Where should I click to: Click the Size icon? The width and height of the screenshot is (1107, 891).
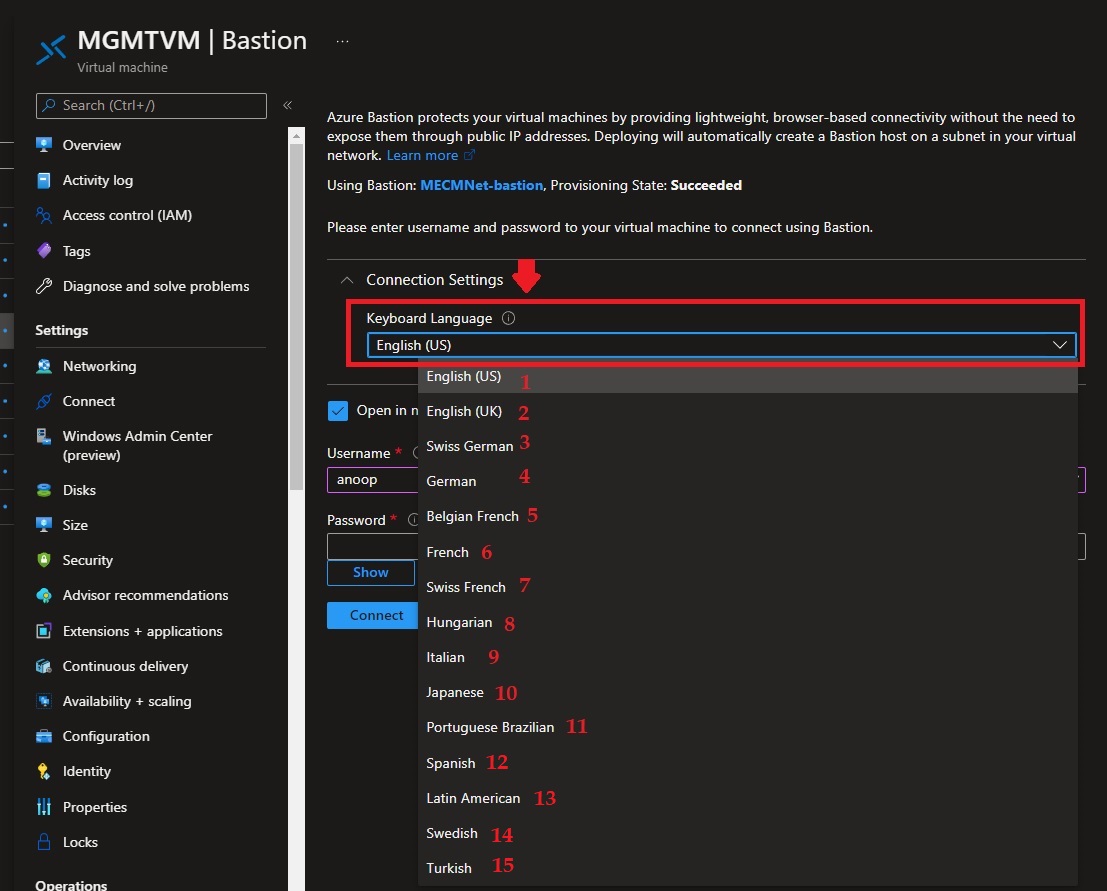[x=44, y=525]
